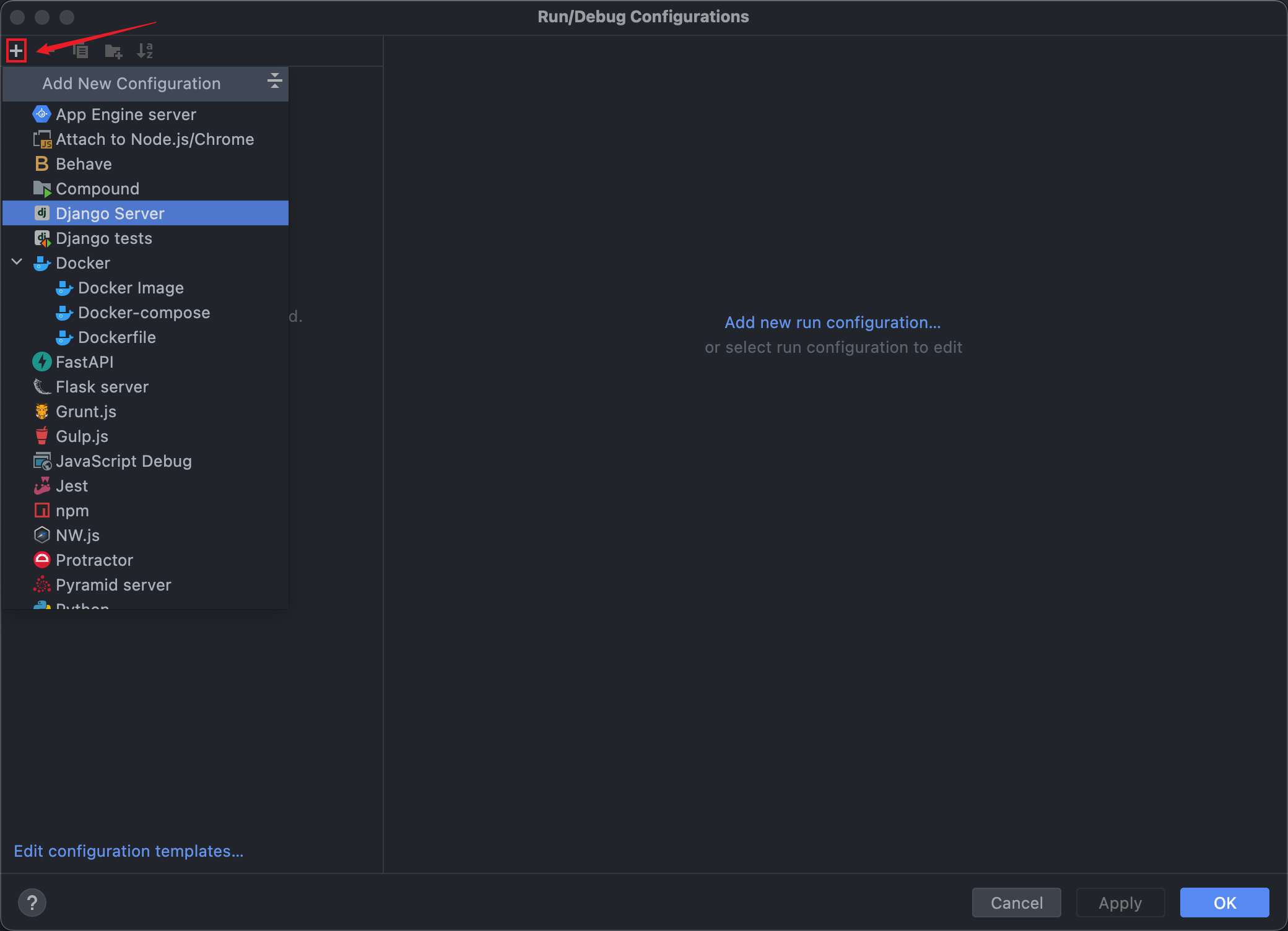Click the App Engine server icon
1288x931 pixels.
coord(41,114)
